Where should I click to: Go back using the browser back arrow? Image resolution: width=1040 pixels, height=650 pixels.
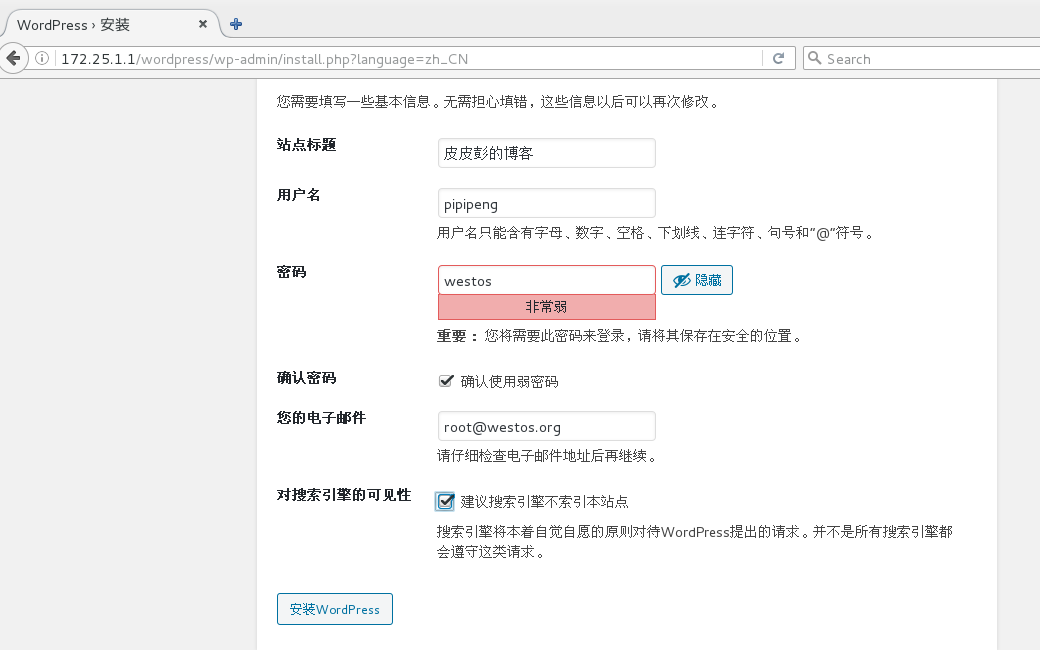(x=14, y=58)
